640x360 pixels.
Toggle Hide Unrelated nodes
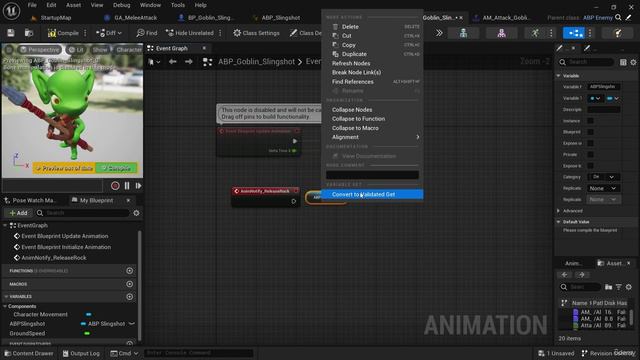pos(189,33)
